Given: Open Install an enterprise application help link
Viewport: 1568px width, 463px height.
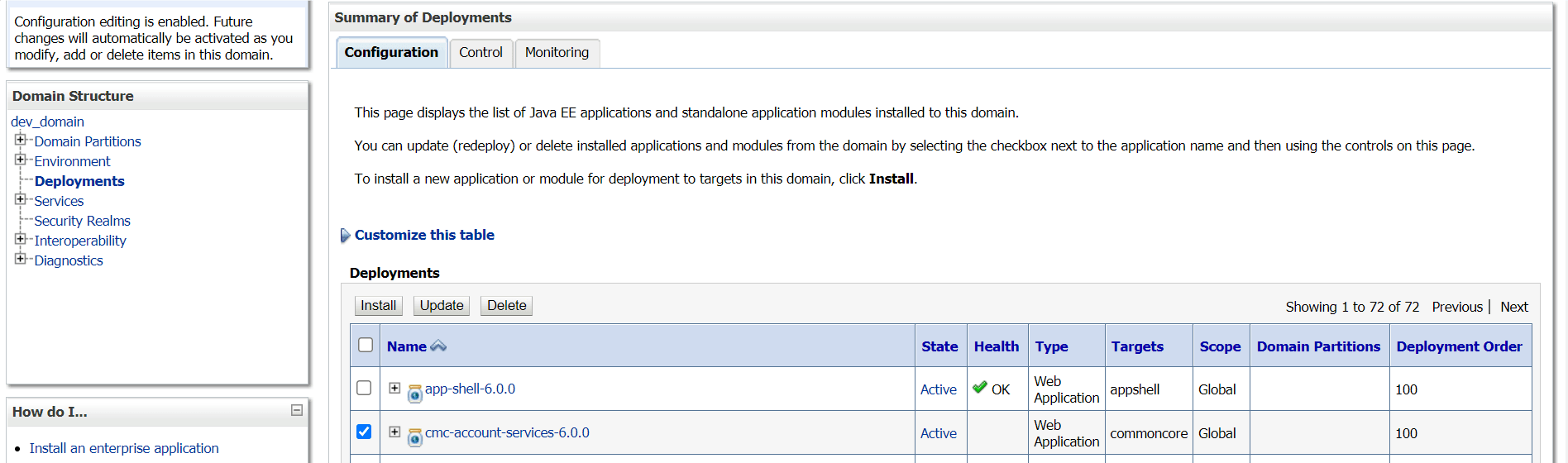Looking at the screenshot, I should point(124,448).
